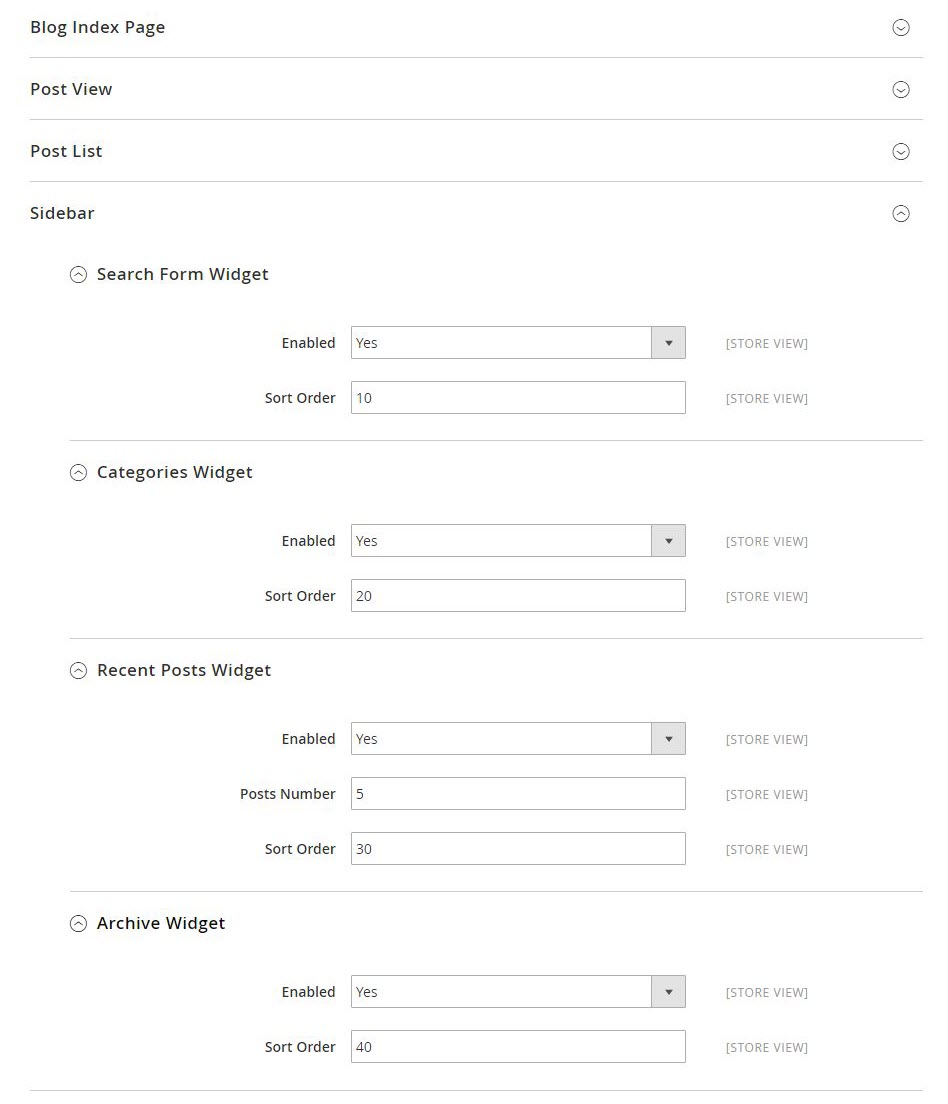The width and height of the screenshot is (948, 1104).
Task: Click the Archive Widget Sort Order value 40
Action: point(517,1046)
